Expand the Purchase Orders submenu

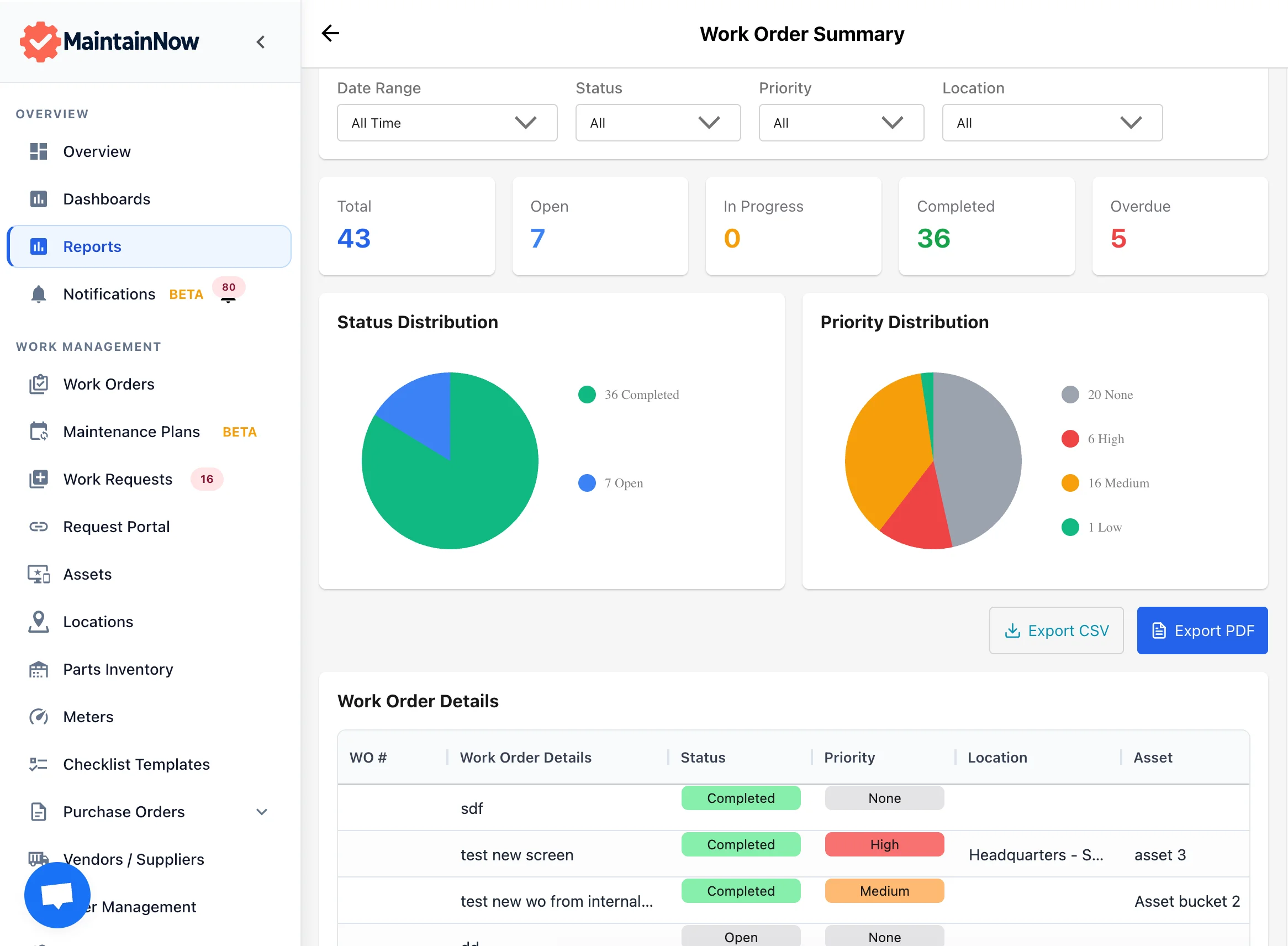click(262, 812)
